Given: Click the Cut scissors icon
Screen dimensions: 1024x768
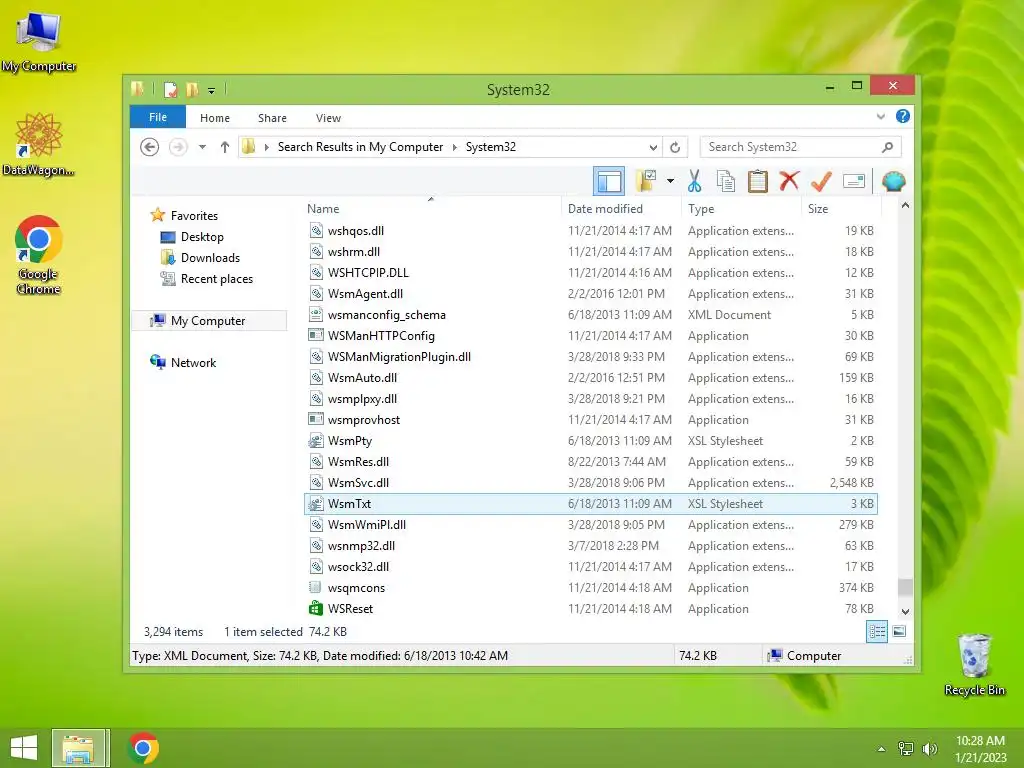Looking at the screenshot, I should point(694,182).
